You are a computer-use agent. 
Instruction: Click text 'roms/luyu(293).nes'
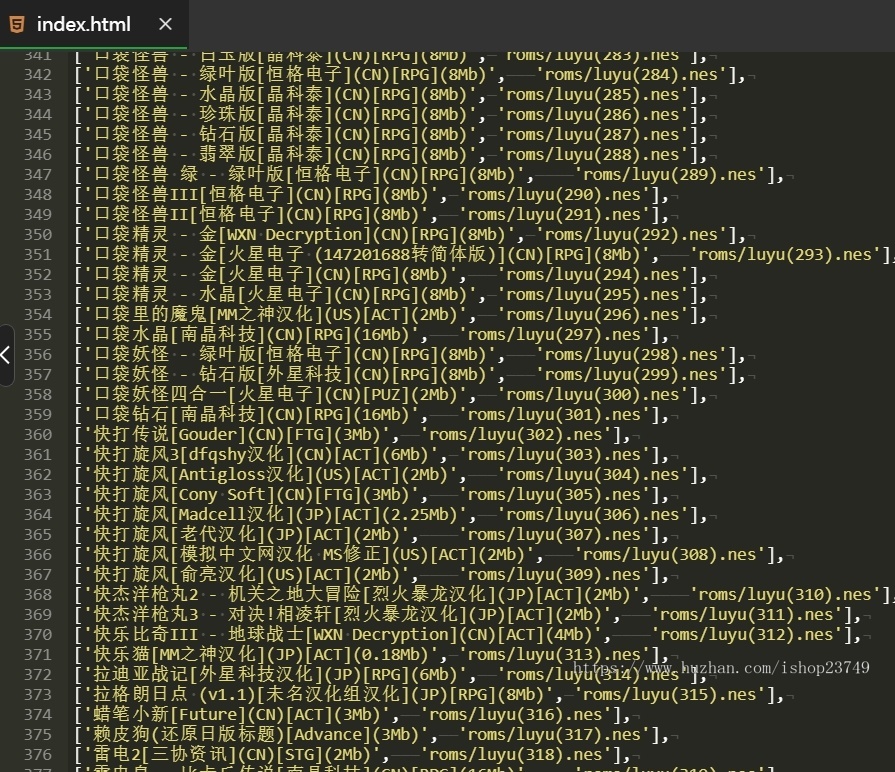coord(784,254)
